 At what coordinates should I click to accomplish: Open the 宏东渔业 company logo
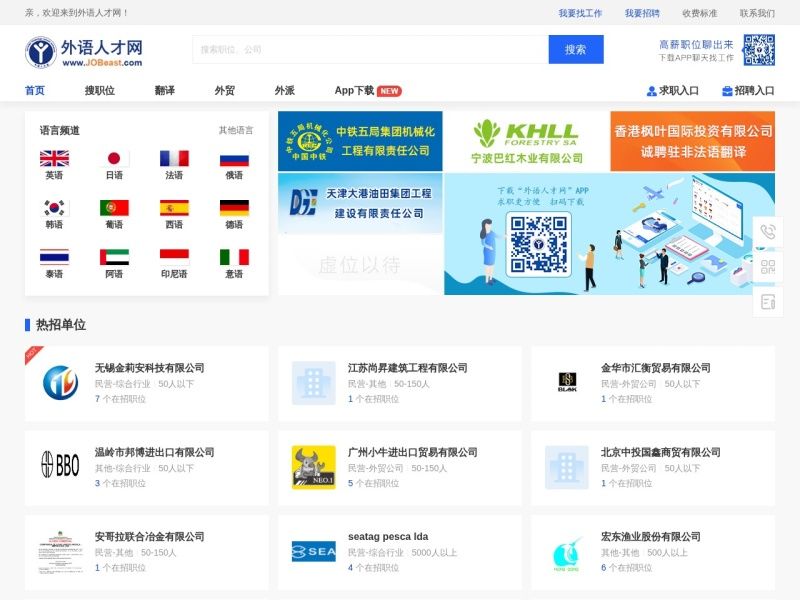tap(567, 554)
